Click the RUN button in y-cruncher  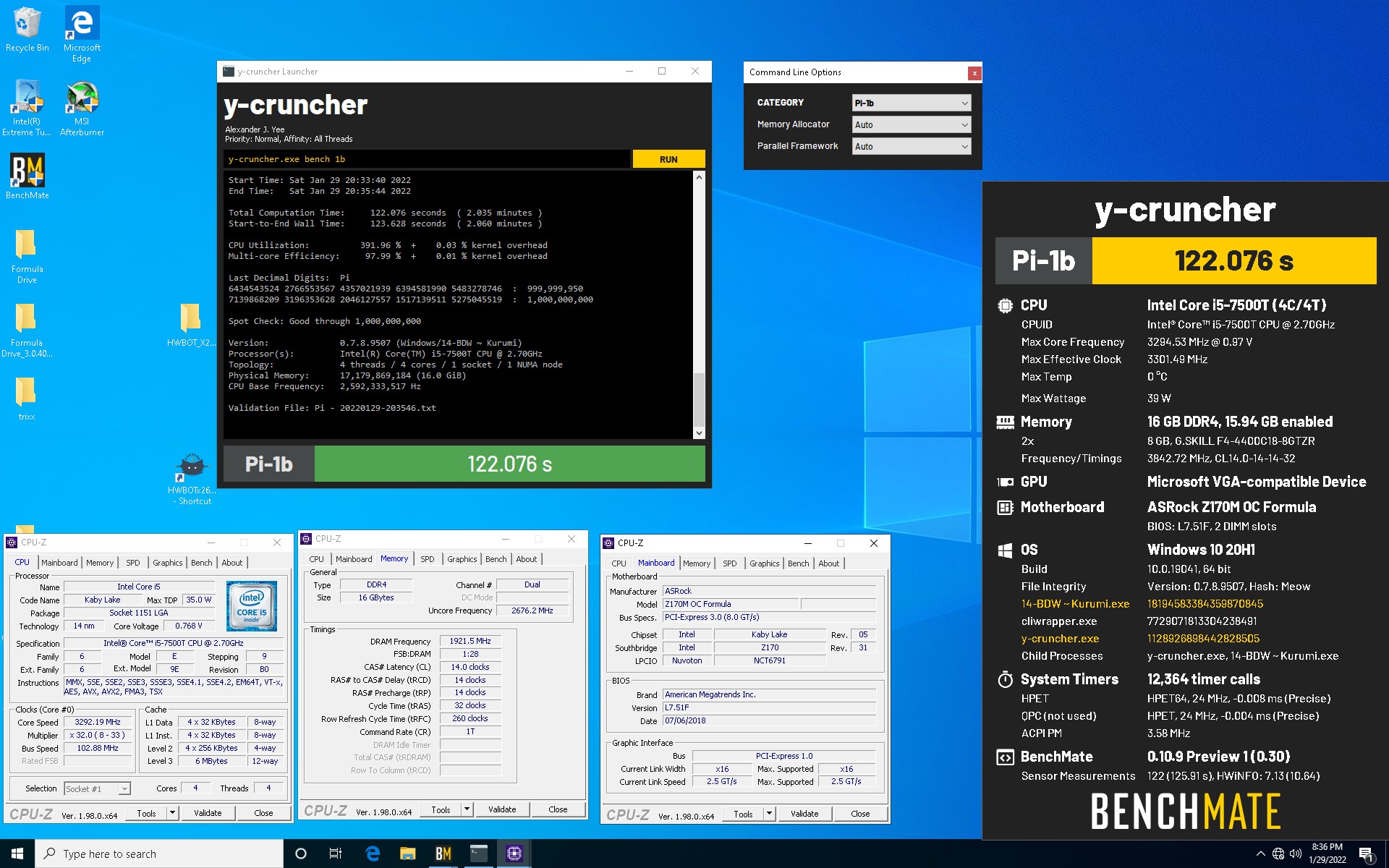668,159
